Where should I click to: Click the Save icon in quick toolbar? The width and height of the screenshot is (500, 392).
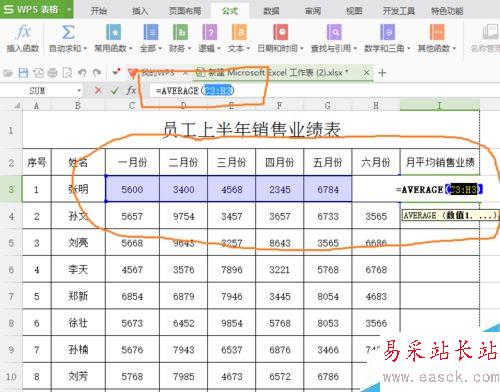pos(23,73)
